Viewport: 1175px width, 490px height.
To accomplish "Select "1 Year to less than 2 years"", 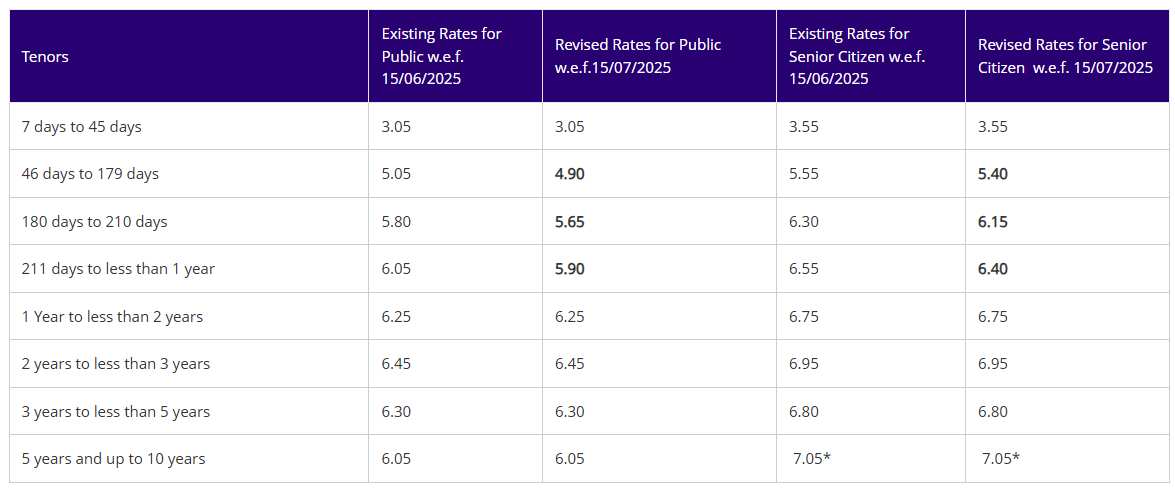I will (112, 317).
